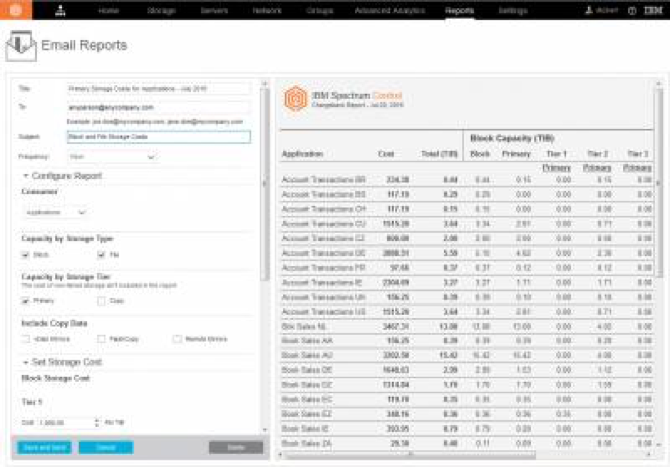Click the Email Reports page title
Image resolution: width=670 pixels, height=467 pixels.
click(84, 45)
